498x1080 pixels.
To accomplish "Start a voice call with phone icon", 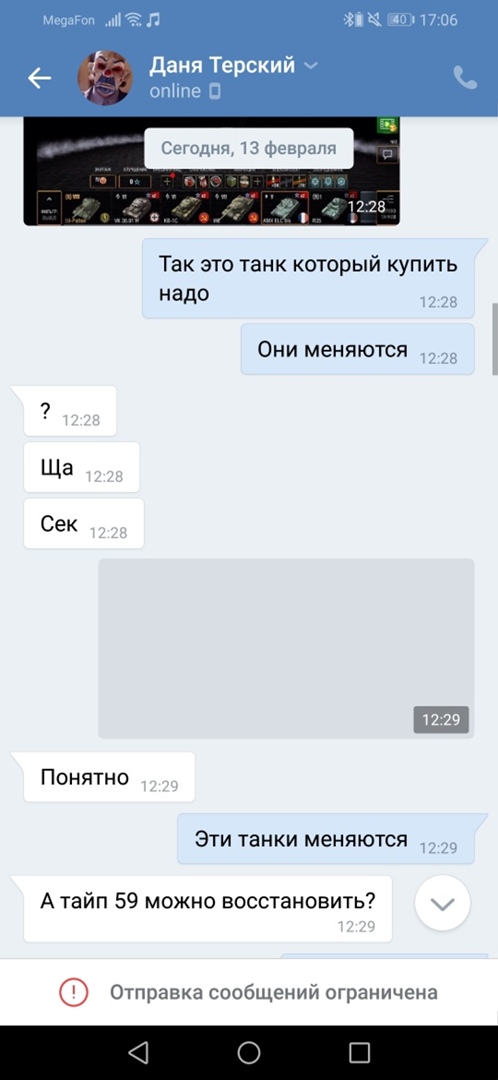I will [x=466, y=78].
